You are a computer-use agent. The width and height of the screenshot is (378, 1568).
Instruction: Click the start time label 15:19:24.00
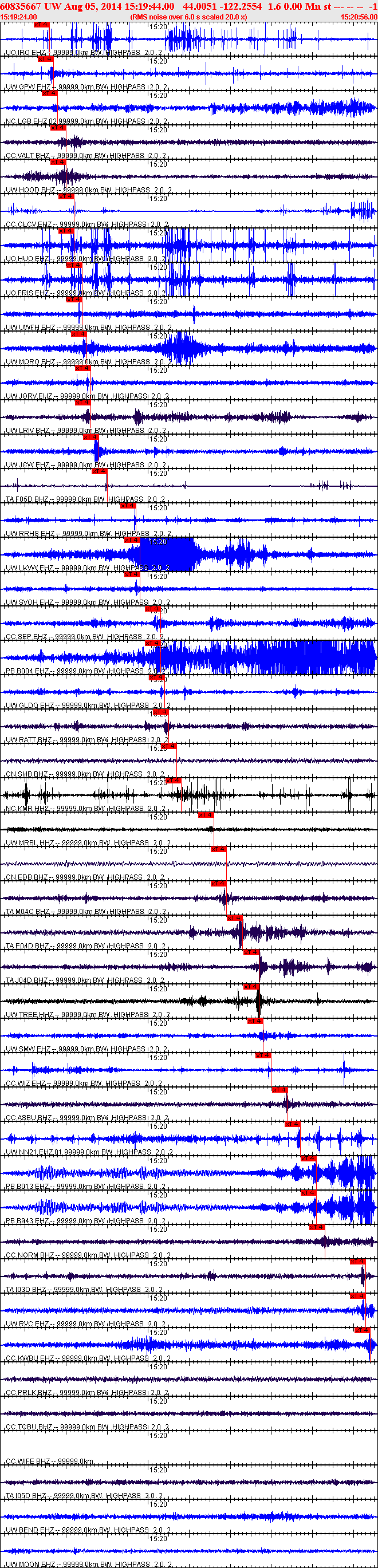point(19,17)
